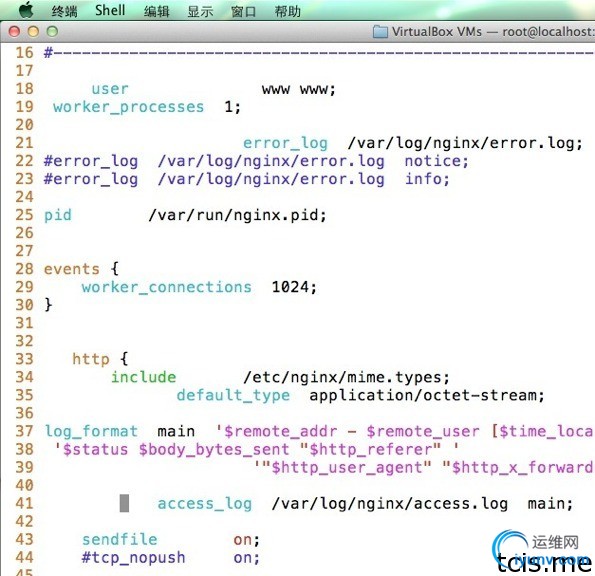This screenshot has height=576, width=595.
Task: Click the 'sendfile' directive on line 43
Action: tap(120, 540)
